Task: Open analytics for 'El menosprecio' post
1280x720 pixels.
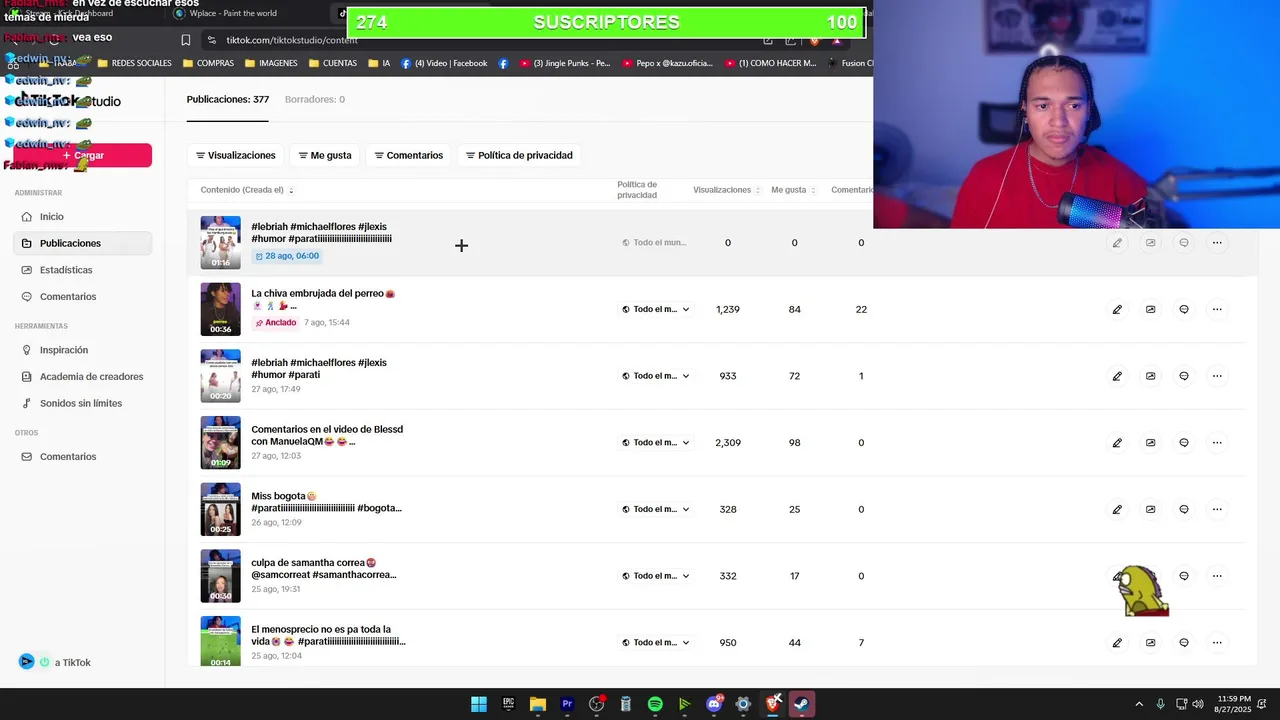Action: [1150, 642]
